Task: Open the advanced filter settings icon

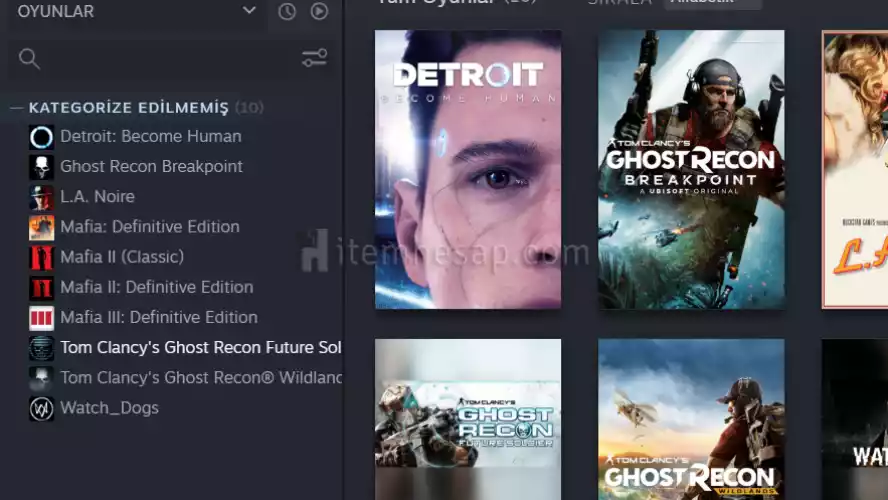Action: 314,59
